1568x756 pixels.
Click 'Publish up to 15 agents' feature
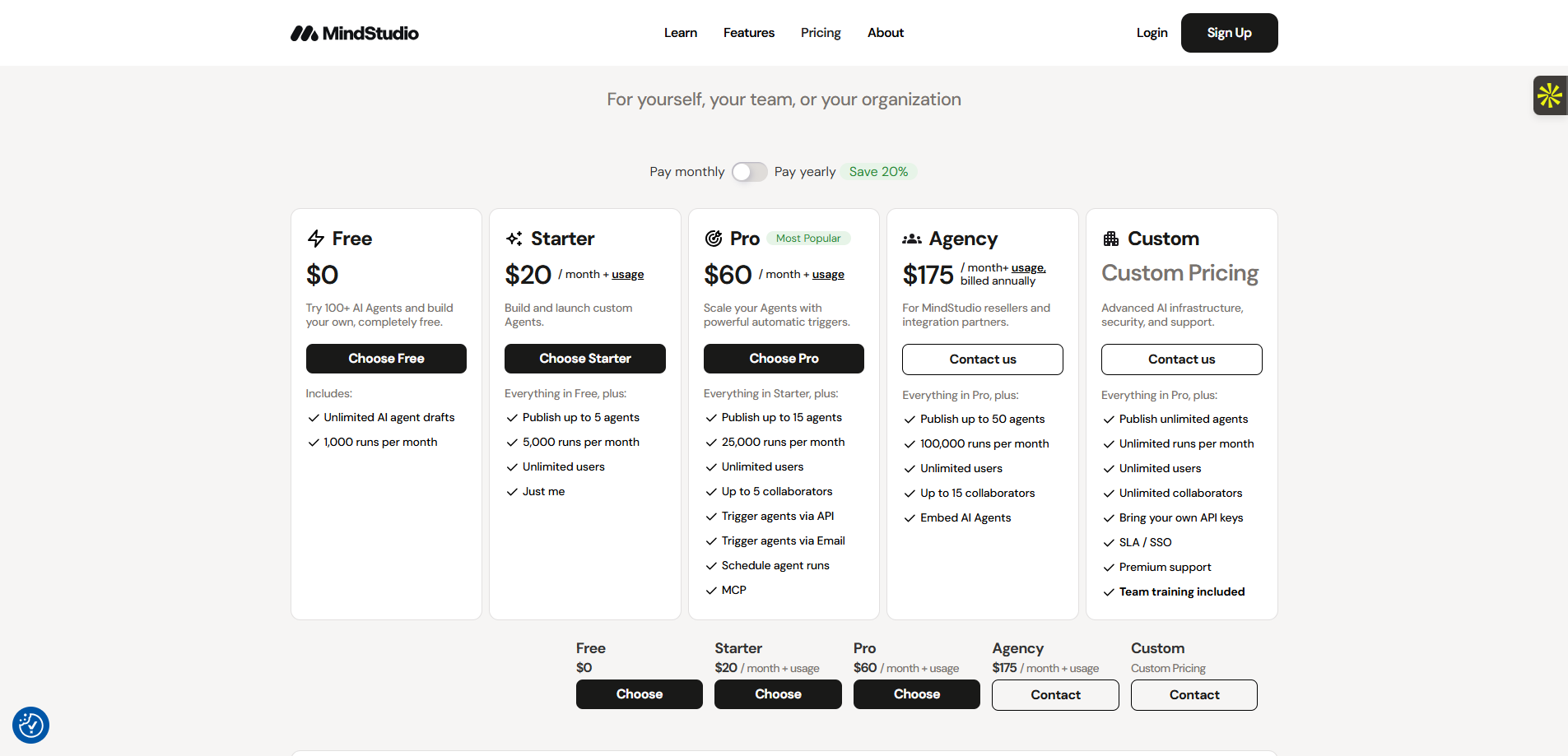(782, 418)
